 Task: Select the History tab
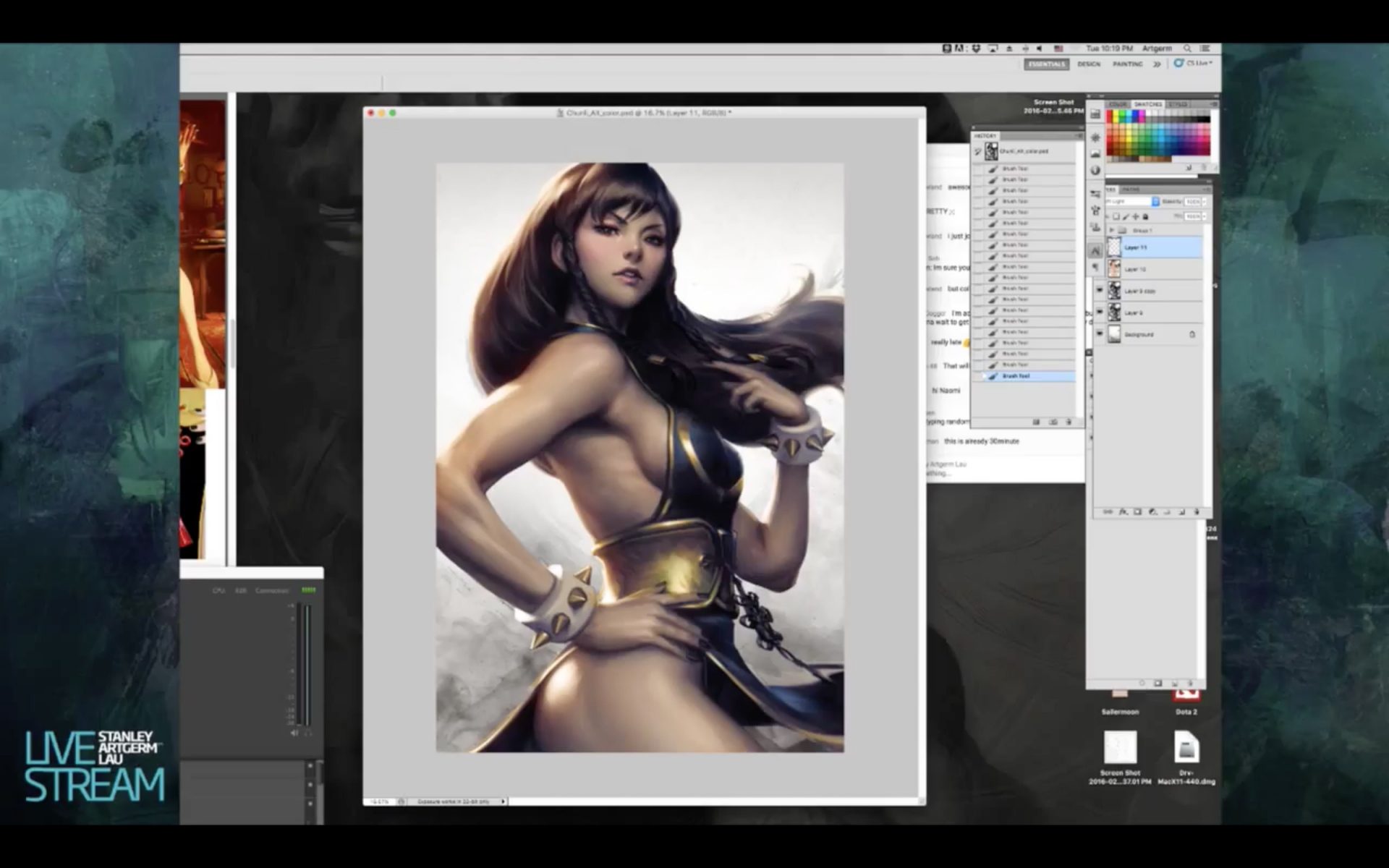(985, 136)
